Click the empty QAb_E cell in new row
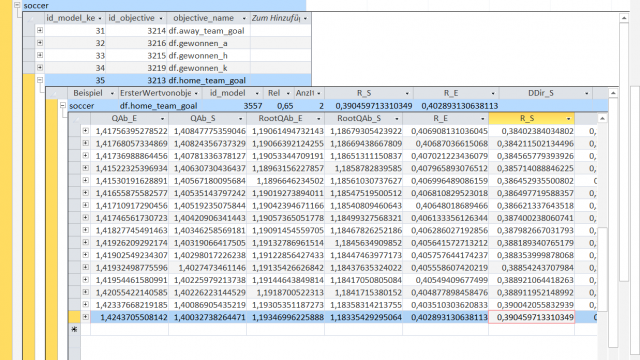 coord(130,329)
